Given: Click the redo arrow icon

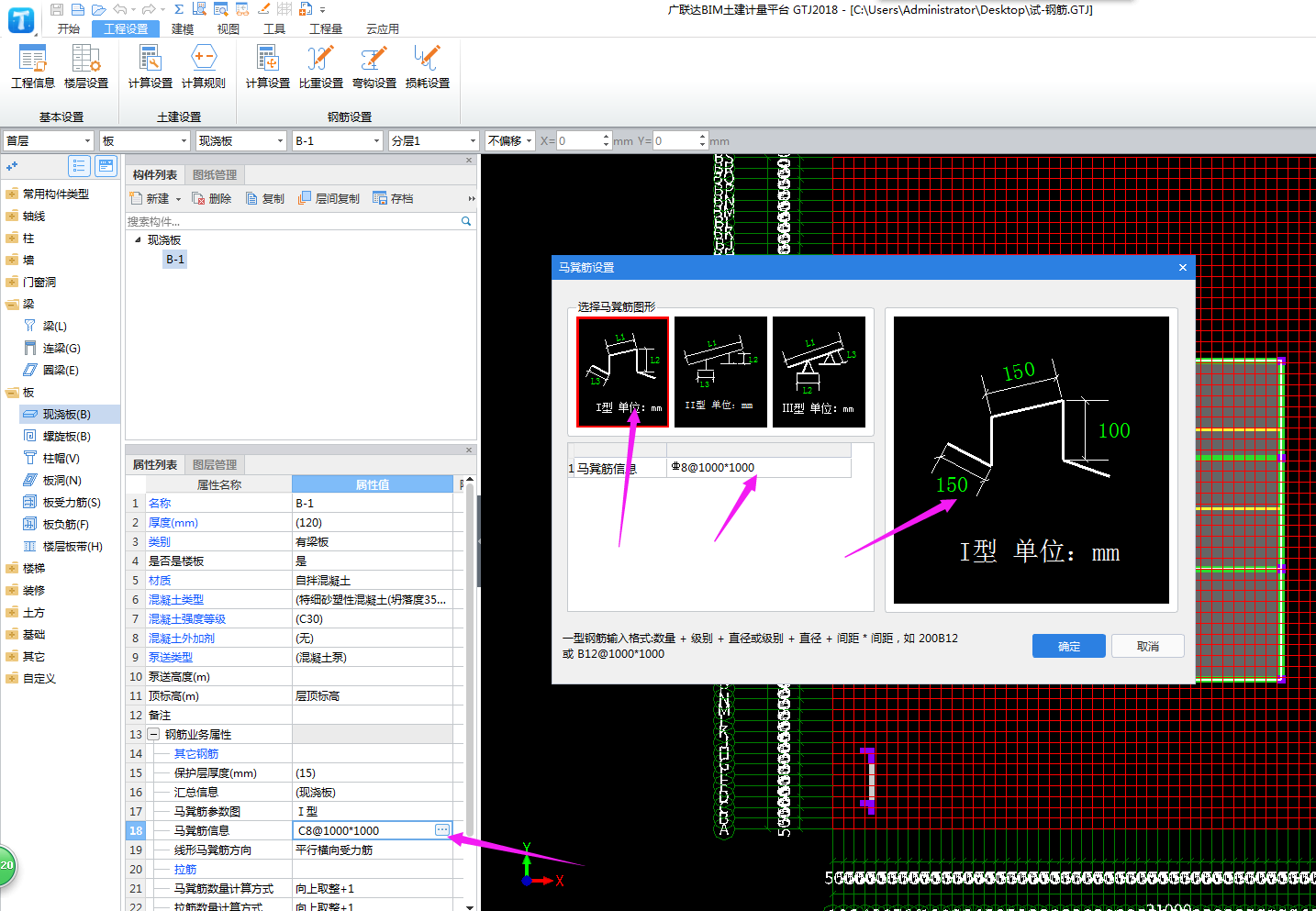Looking at the screenshot, I should click(x=148, y=9).
